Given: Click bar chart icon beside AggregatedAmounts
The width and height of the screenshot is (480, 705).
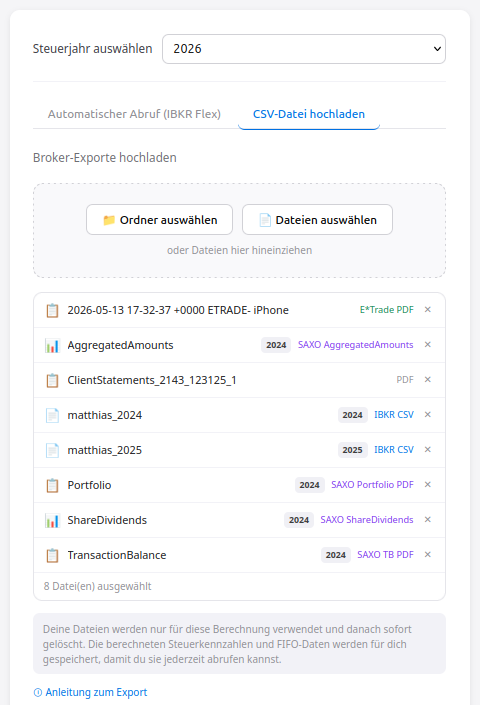Looking at the screenshot, I should (52, 345).
